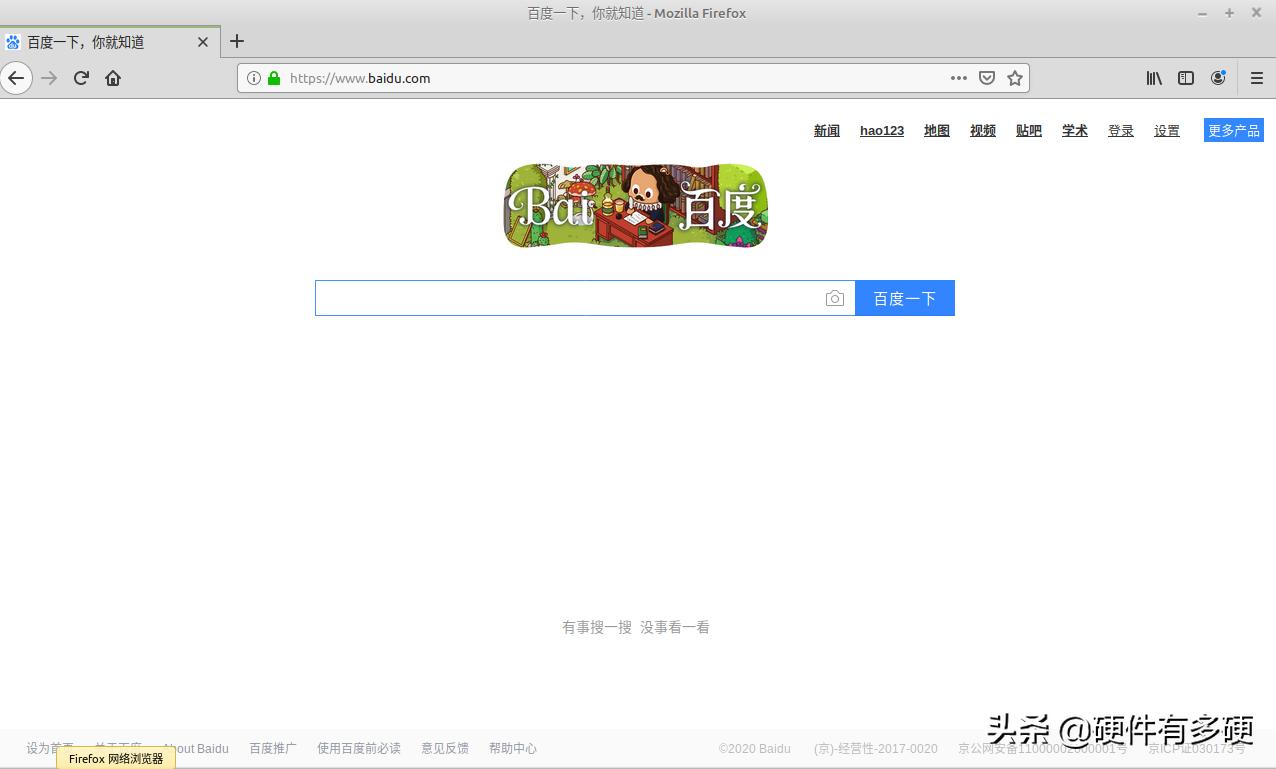Open the 设置 settings menu item
Image resolution: width=1276 pixels, height=769 pixels.
(x=1166, y=130)
